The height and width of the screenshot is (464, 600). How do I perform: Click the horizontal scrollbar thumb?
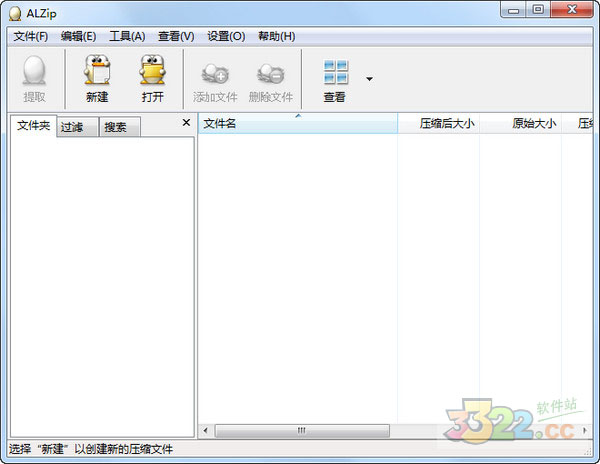click(x=302, y=431)
